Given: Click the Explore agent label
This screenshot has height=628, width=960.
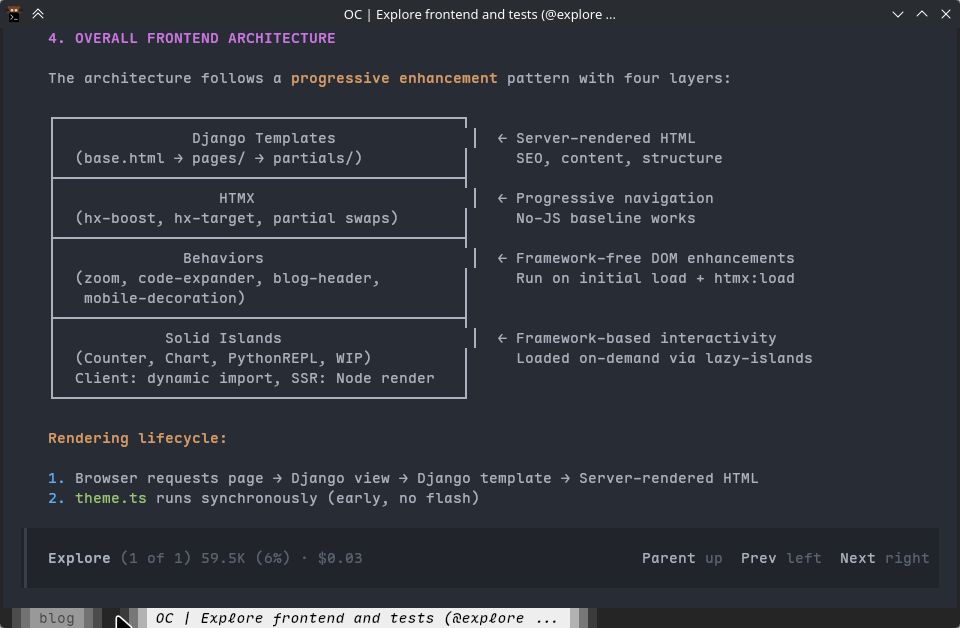Looking at the screenshot, I should click(80, 558).
